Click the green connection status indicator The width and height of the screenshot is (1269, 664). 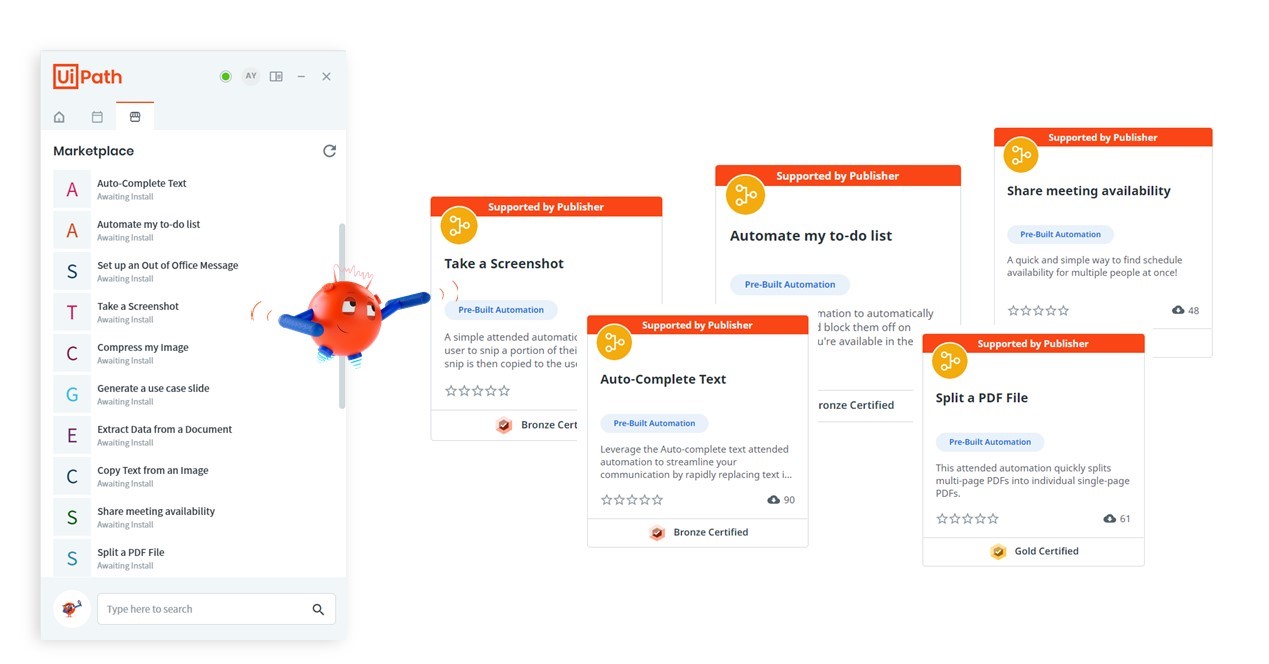pos(225,76)
